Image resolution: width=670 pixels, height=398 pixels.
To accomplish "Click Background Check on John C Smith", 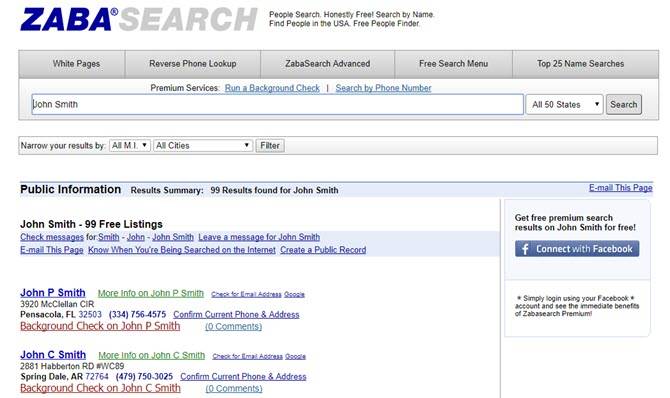I will tap(100, 388).
